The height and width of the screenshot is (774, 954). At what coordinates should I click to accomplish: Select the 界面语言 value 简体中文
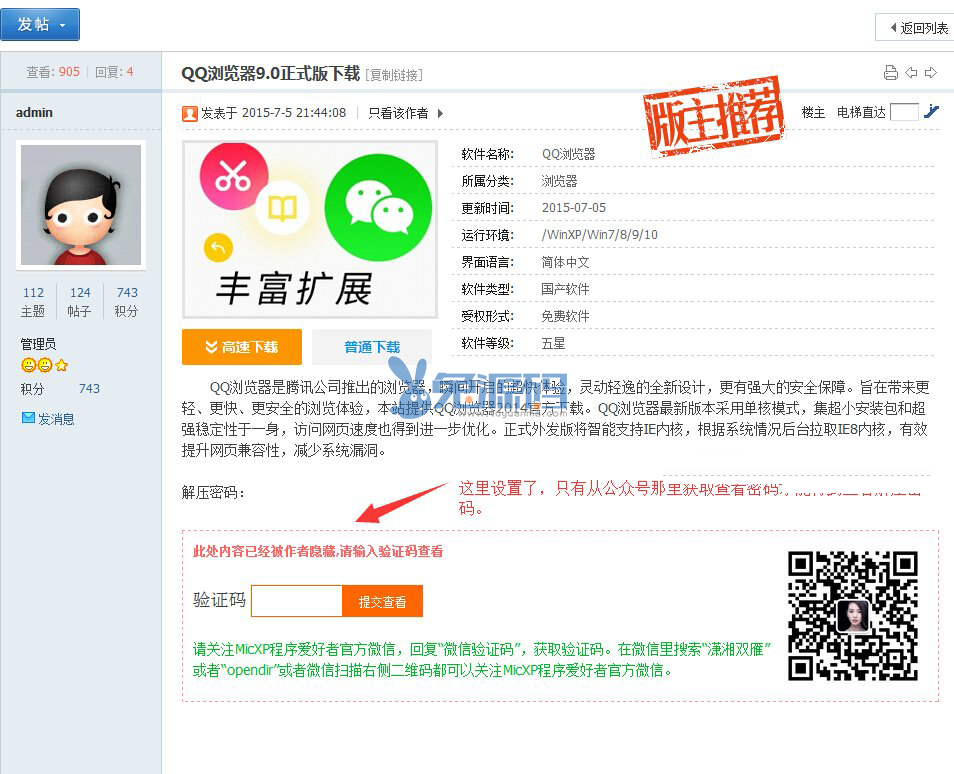click(565, 262)
